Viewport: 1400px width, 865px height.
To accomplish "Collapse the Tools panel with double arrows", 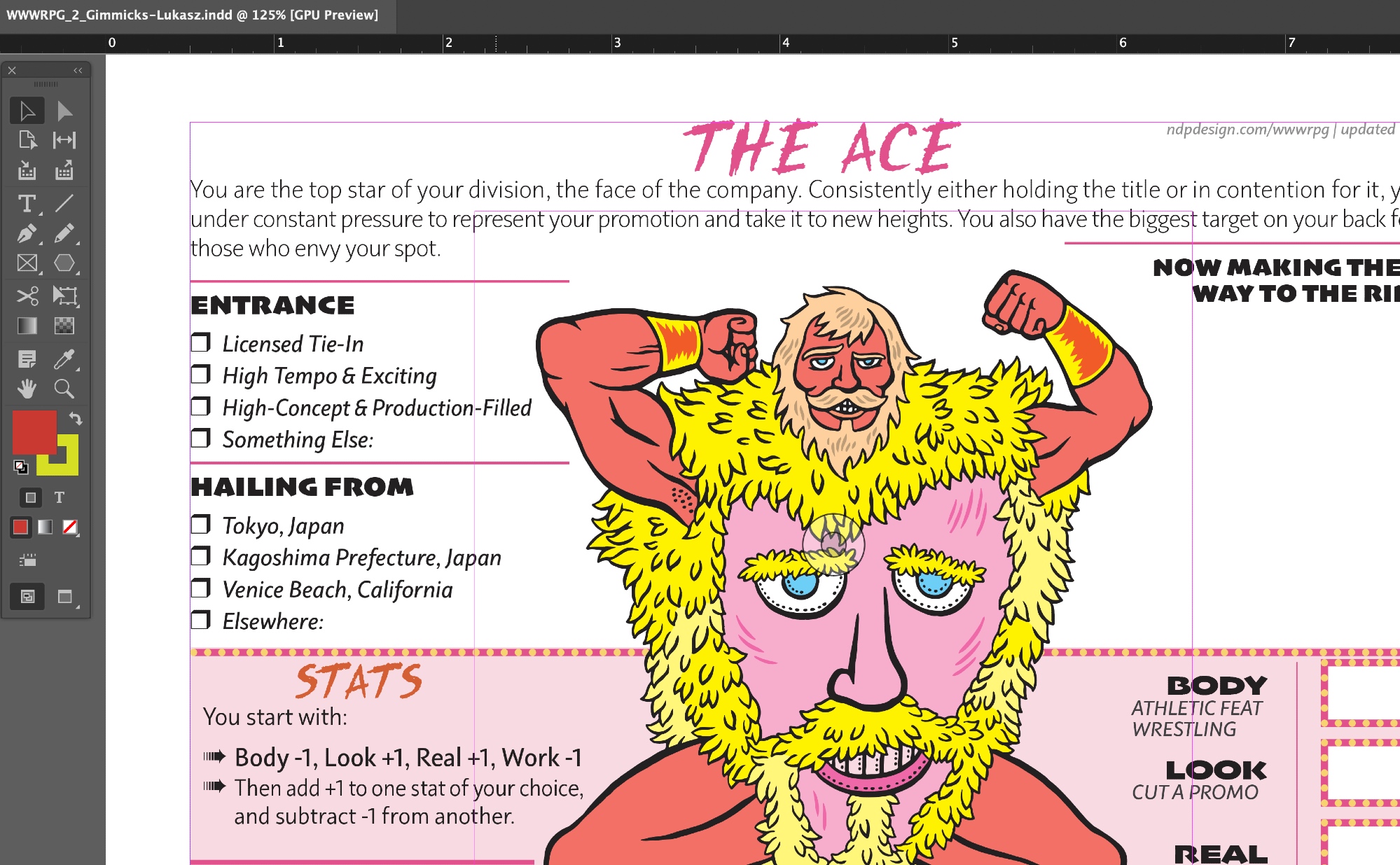I will pyautogui.click(x=78, y=70).
